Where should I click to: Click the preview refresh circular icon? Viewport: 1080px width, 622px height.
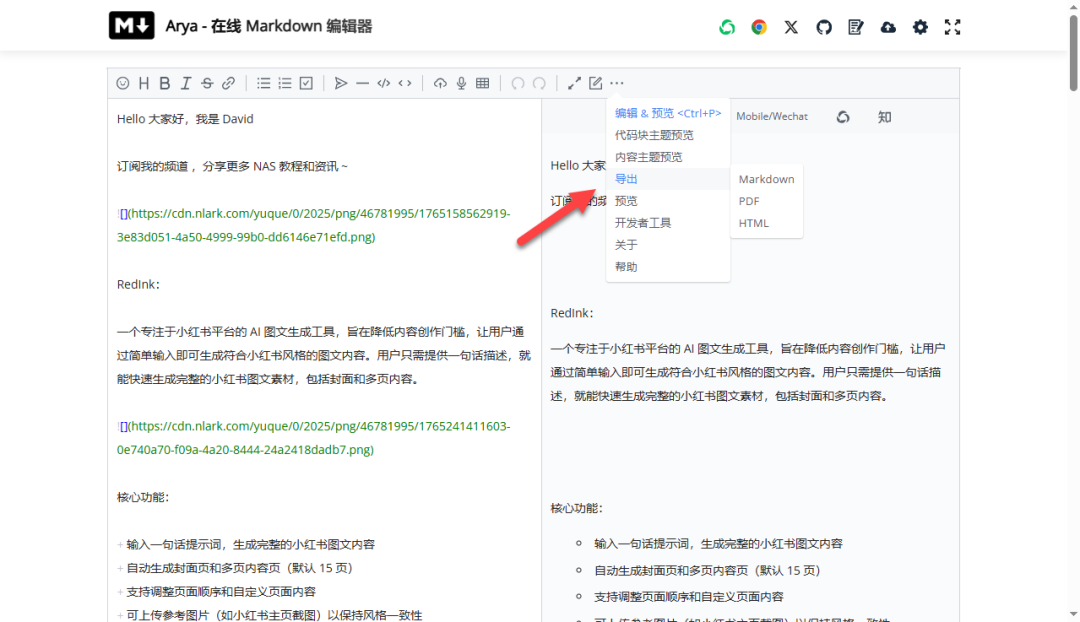pyautogui.click(x=843, y=117)
